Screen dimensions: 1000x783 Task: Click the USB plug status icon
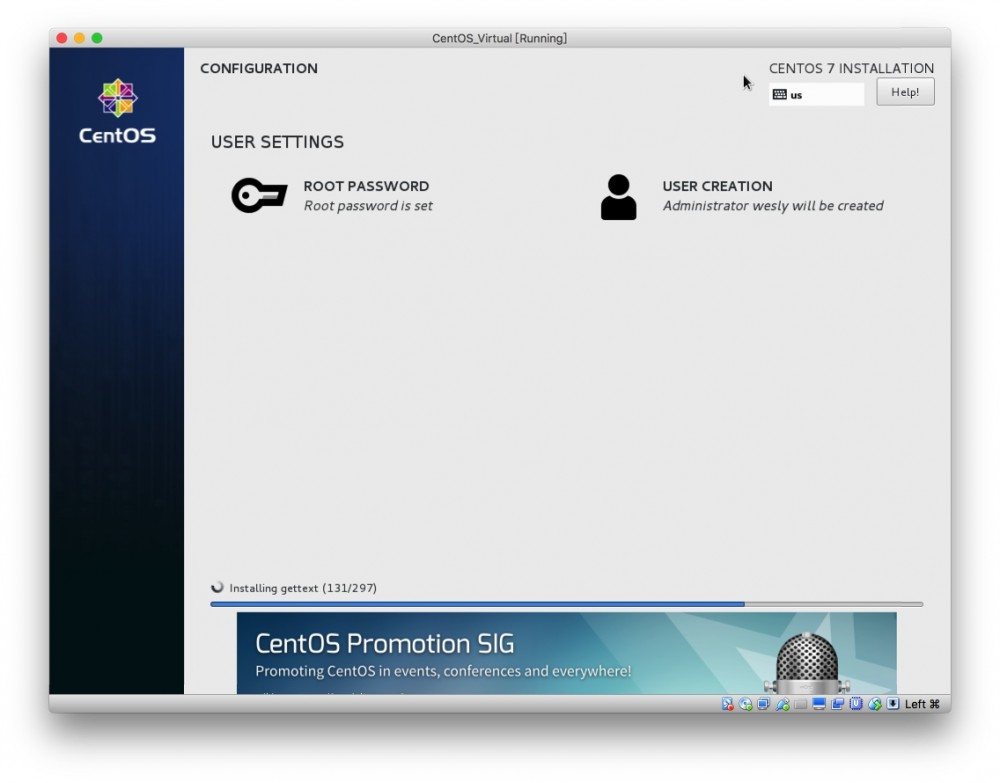783,704
